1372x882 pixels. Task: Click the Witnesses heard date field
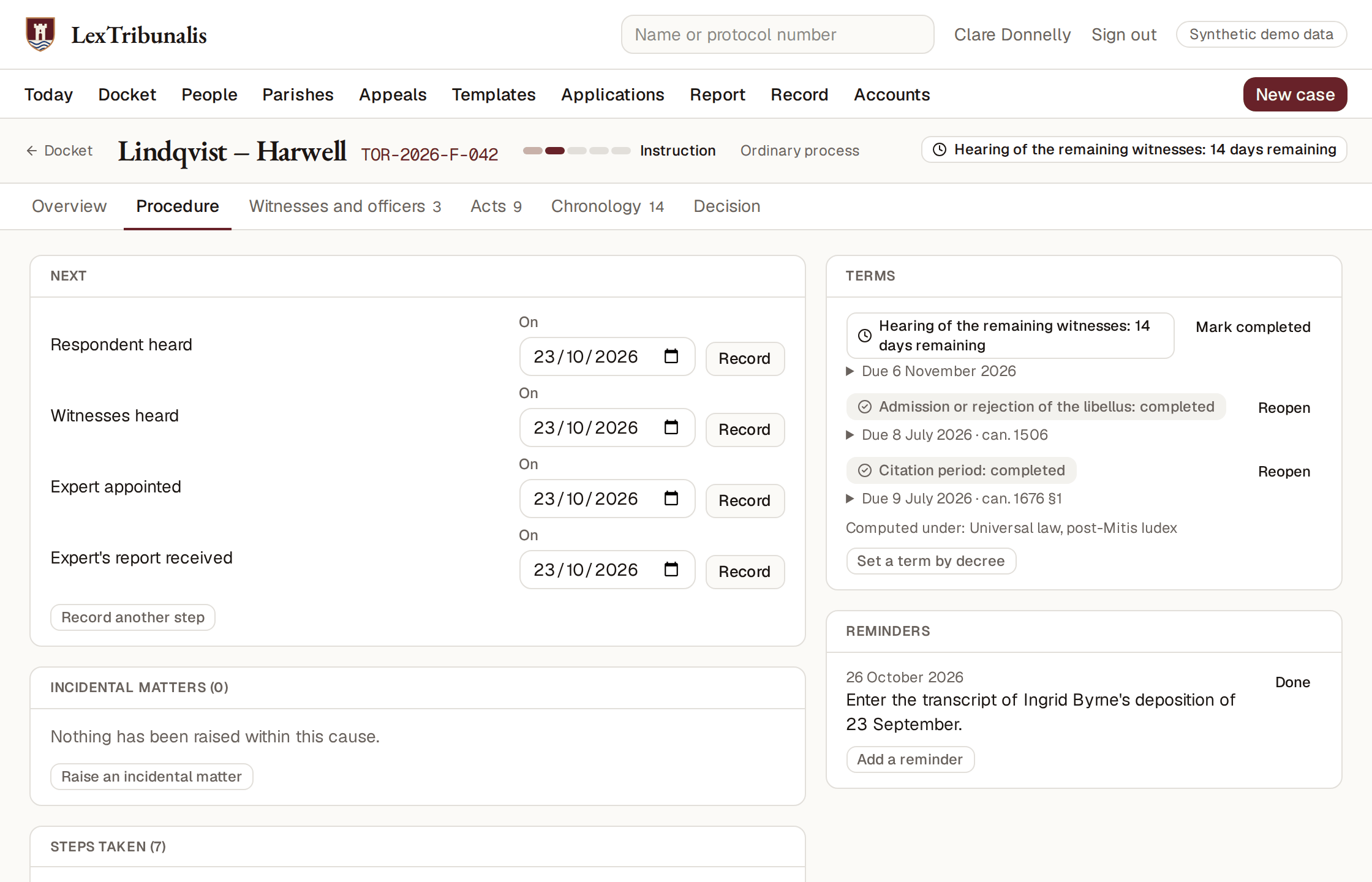[x=607, y=428]
